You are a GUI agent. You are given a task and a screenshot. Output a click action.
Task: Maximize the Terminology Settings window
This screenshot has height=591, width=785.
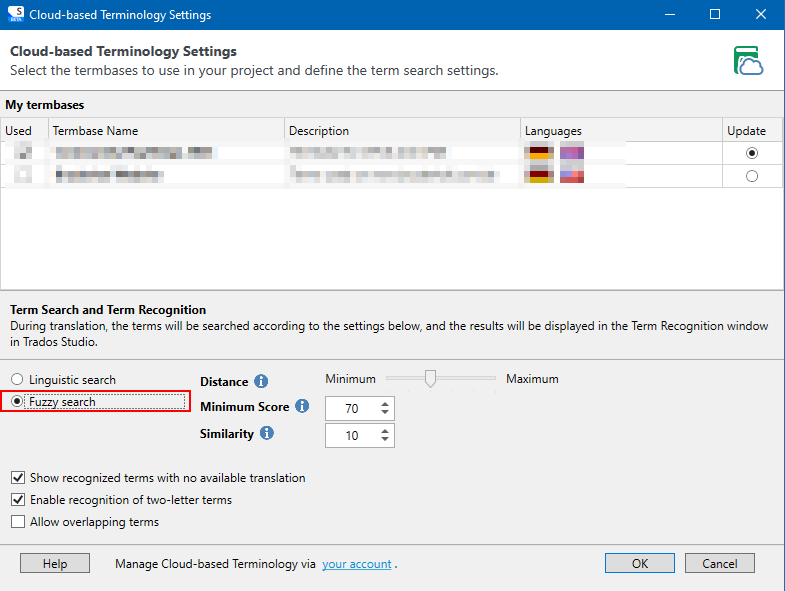click(x=715, y=15)
